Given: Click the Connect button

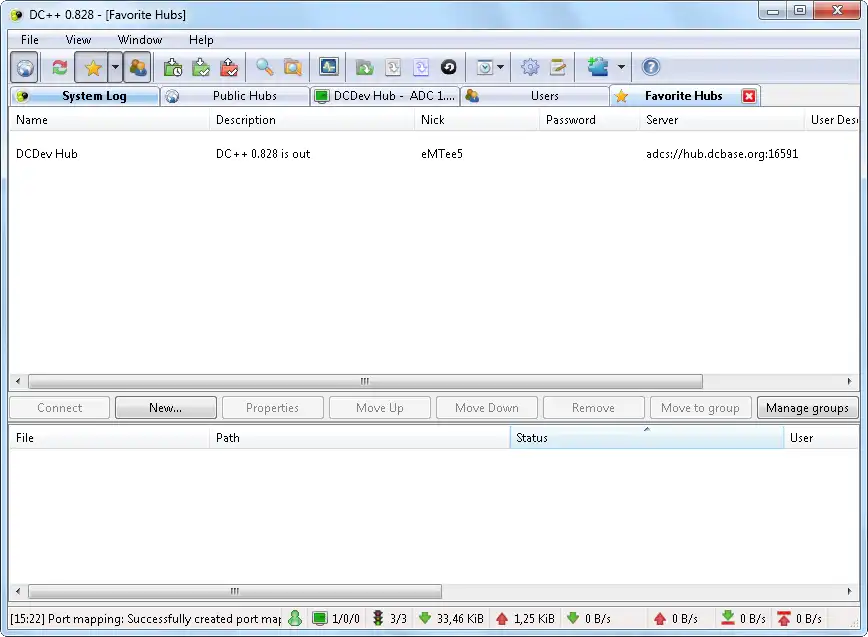Looking at the screenshot, I should click(x=59, y=408).
